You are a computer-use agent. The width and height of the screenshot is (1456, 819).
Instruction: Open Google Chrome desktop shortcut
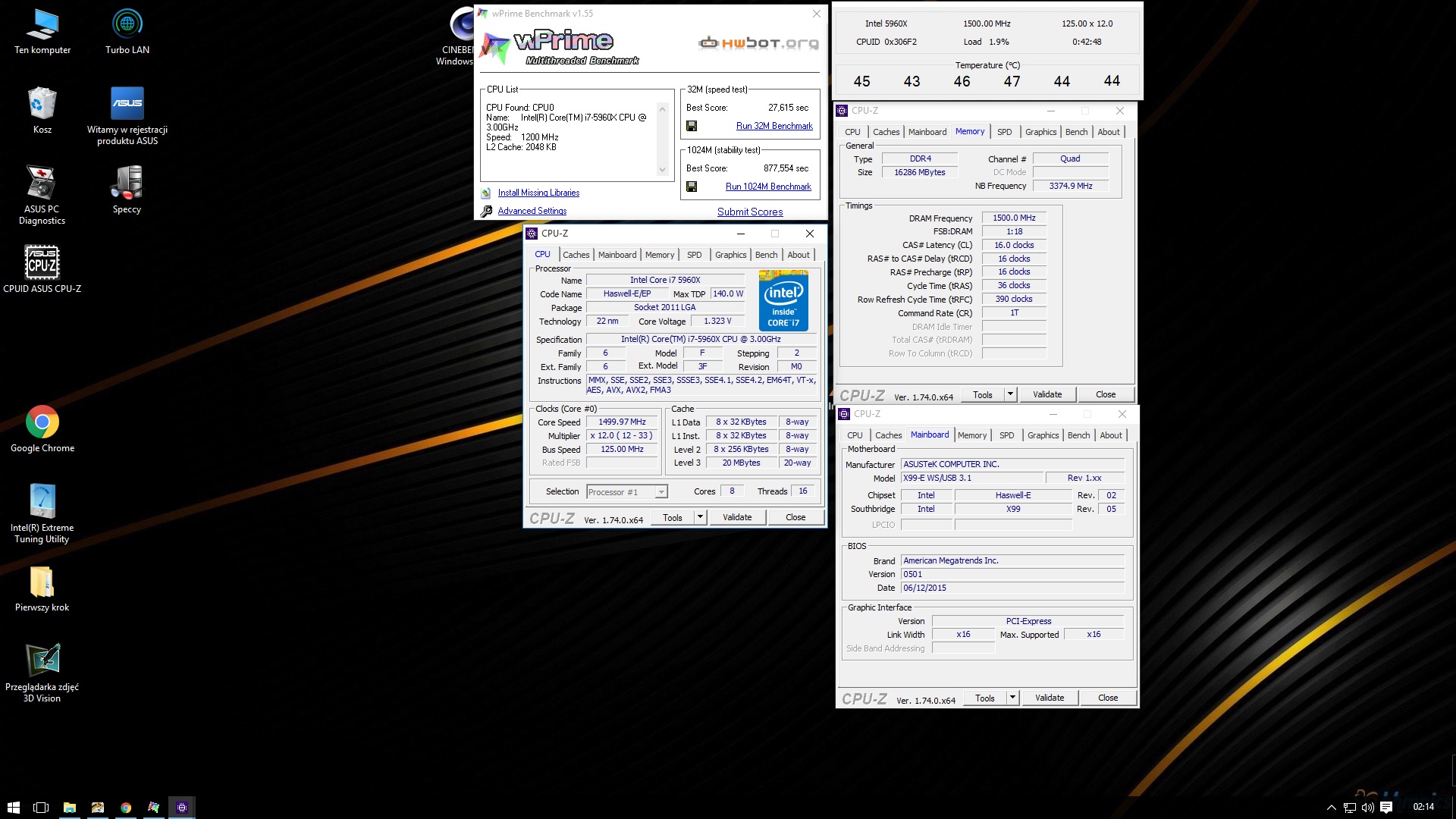tap(42, 429)
